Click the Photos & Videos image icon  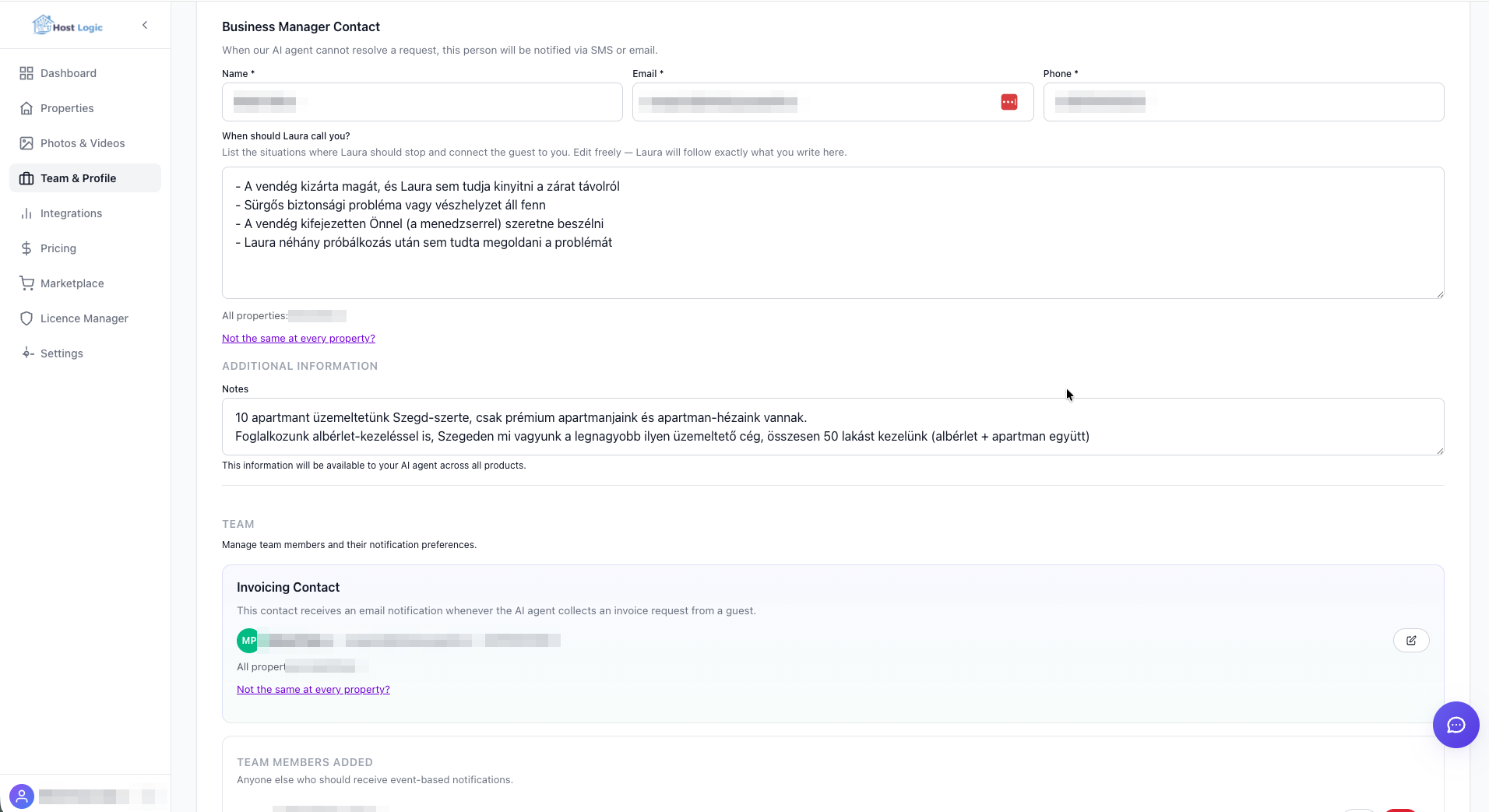[x=26, y=143]
